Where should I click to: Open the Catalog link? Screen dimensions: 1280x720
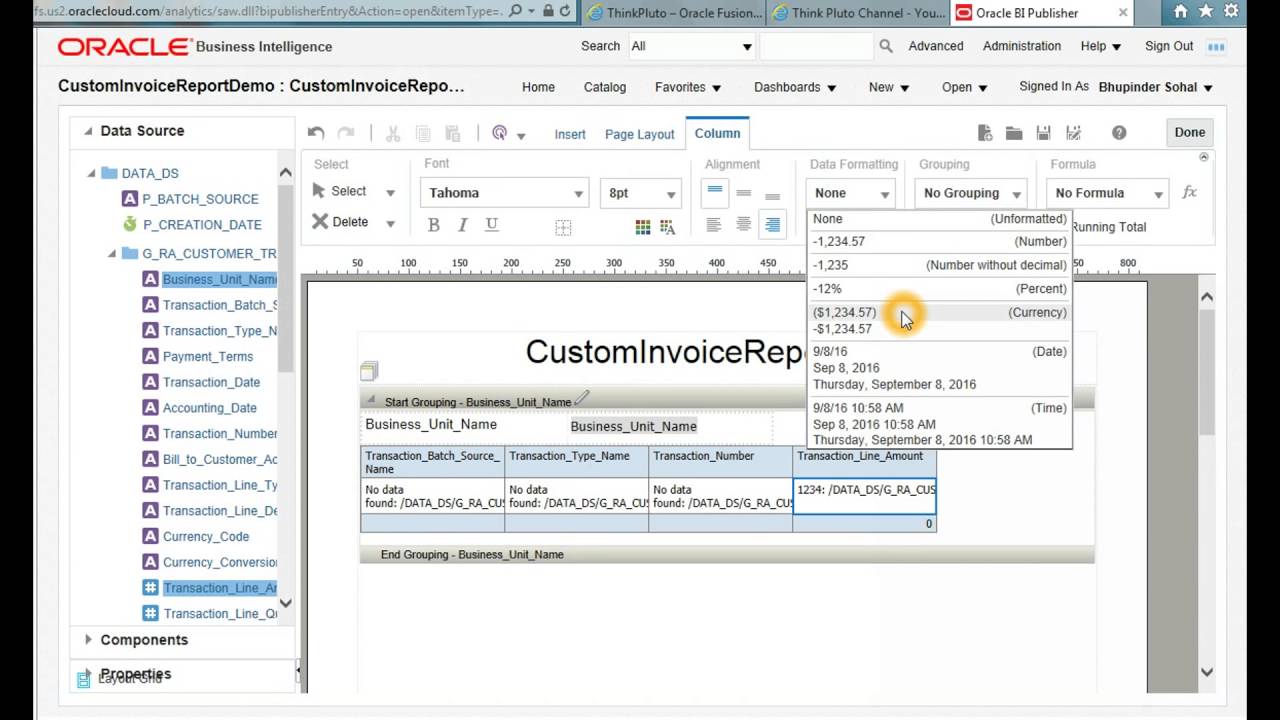coord(605,87)
